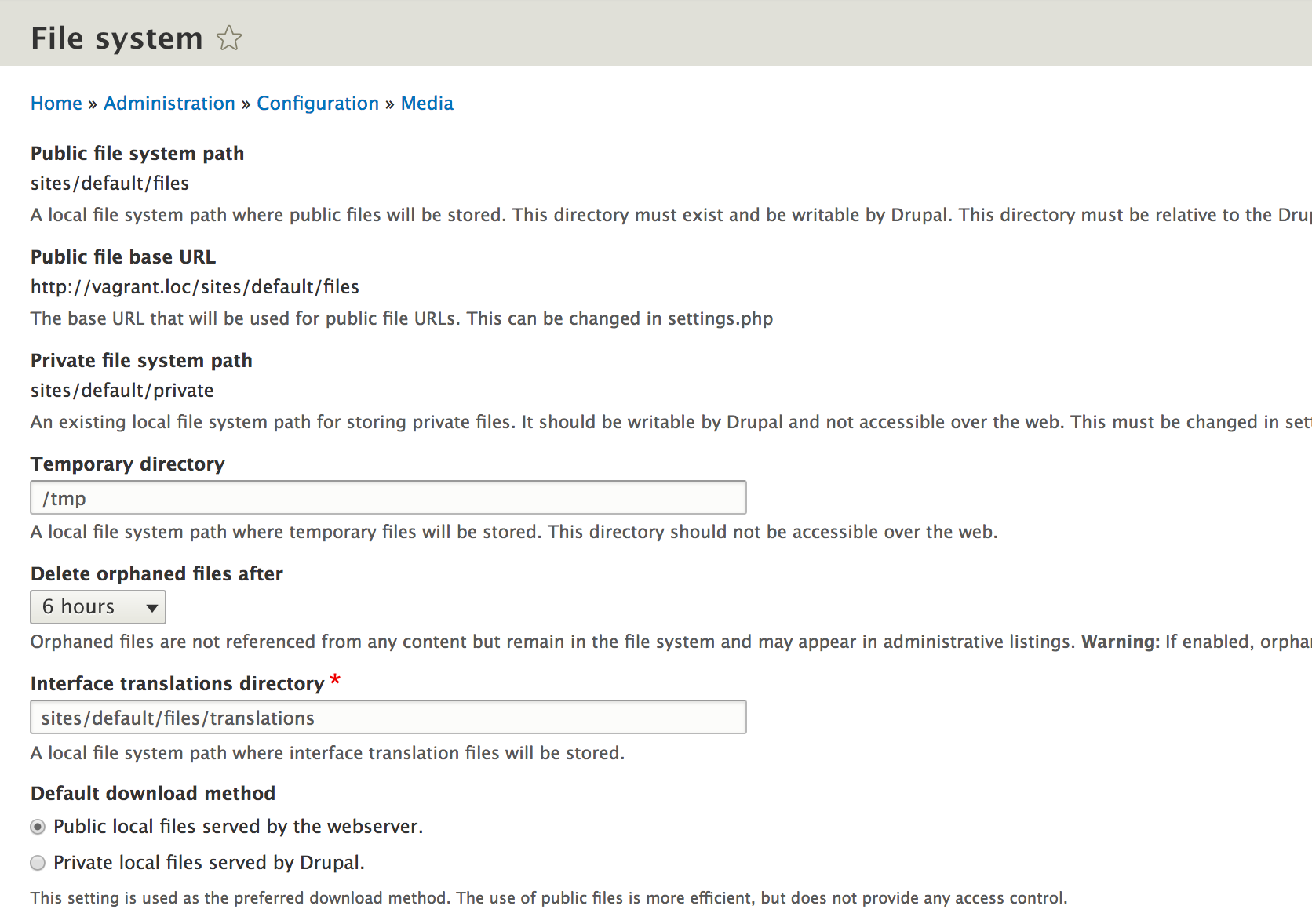Screen dimensions: 1312x924
Task: Select Public local files served by the webserver
Action: 38,827
